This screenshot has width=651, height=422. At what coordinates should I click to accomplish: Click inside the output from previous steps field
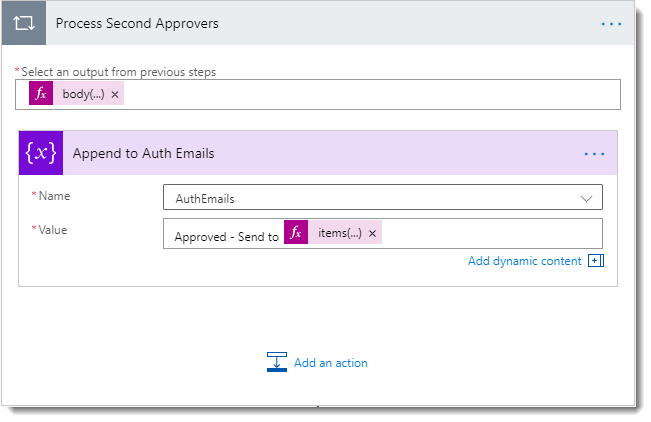[370, 94]
